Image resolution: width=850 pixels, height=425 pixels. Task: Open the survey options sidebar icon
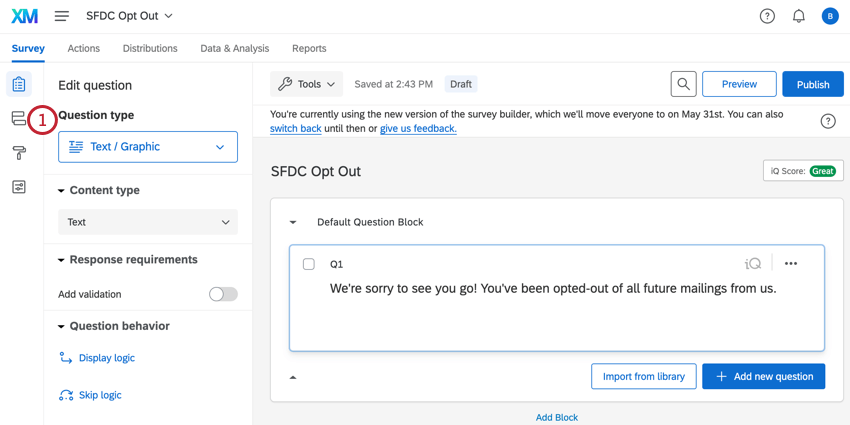click(x=19, y=187)
